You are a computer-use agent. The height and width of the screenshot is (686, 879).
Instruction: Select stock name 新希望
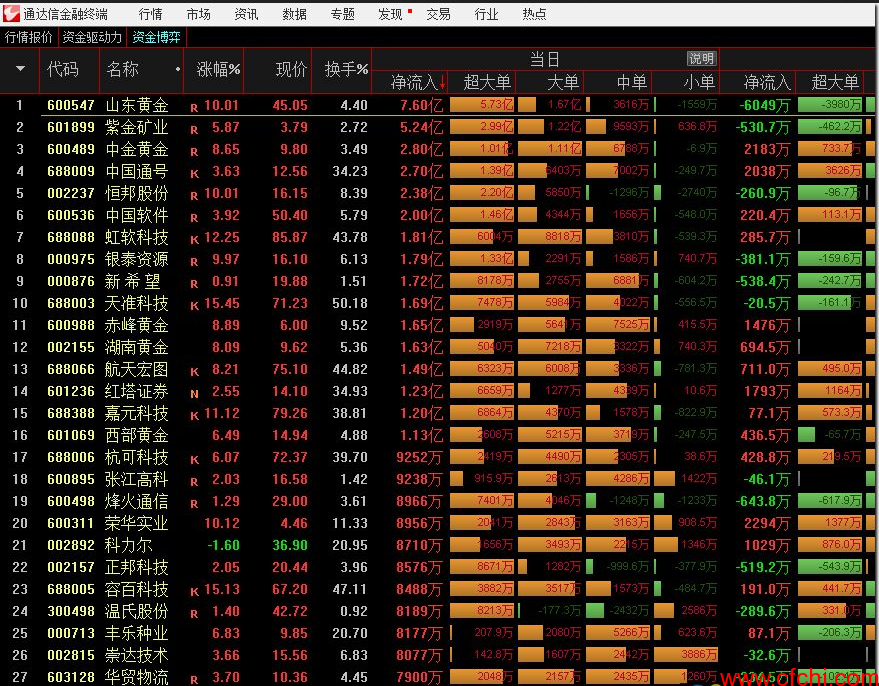pyautogui.click(x=133, y=281)
